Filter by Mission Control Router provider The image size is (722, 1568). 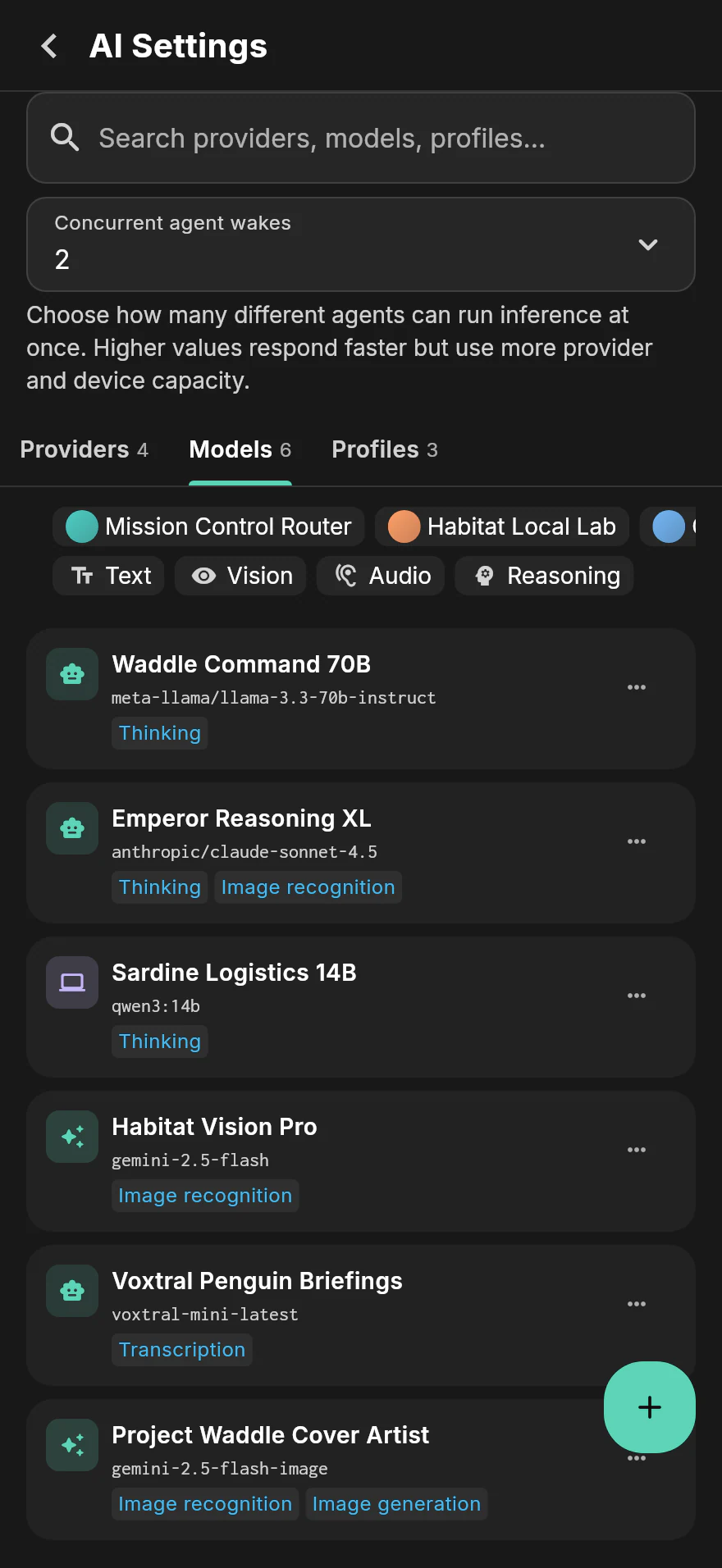(208, 526)
